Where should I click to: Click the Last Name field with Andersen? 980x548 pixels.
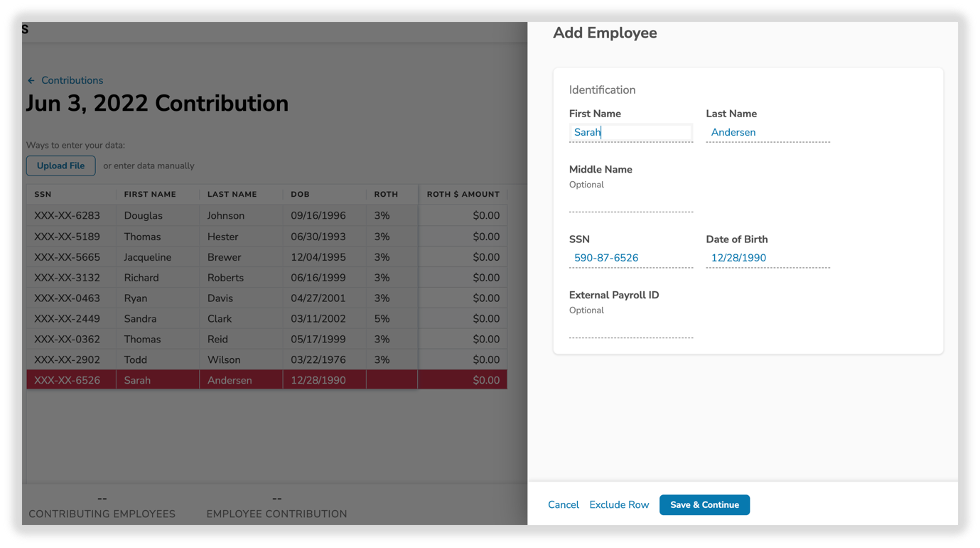tap(767, 132)
